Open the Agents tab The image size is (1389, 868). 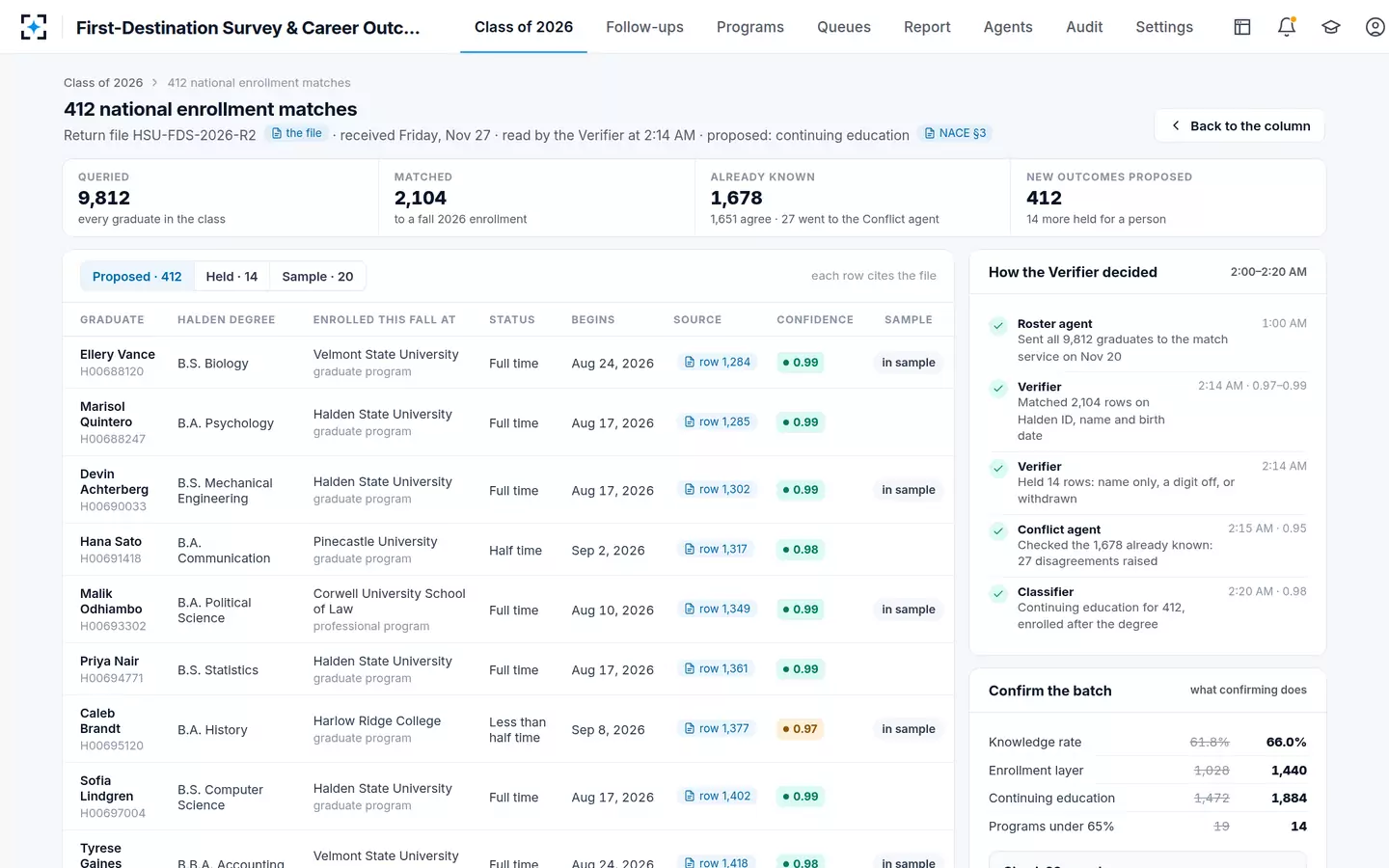tap(1008, 27)
